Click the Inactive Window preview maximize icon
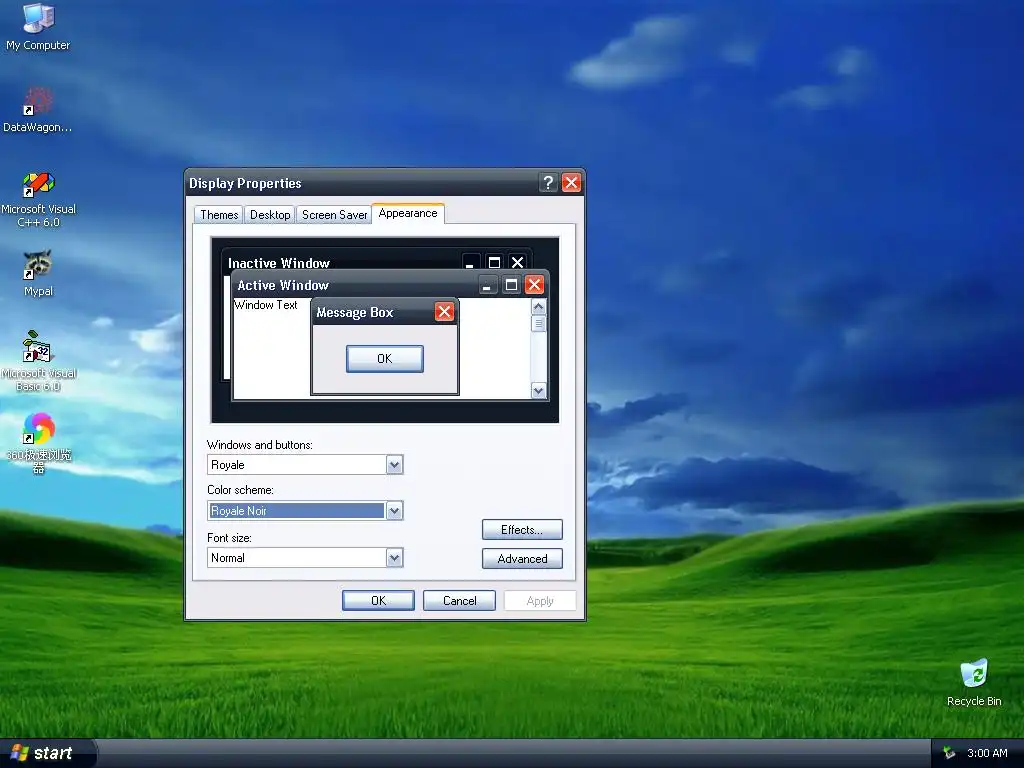Image resolution: width=1024 pixels, height=768 pixels. point(494,263)
